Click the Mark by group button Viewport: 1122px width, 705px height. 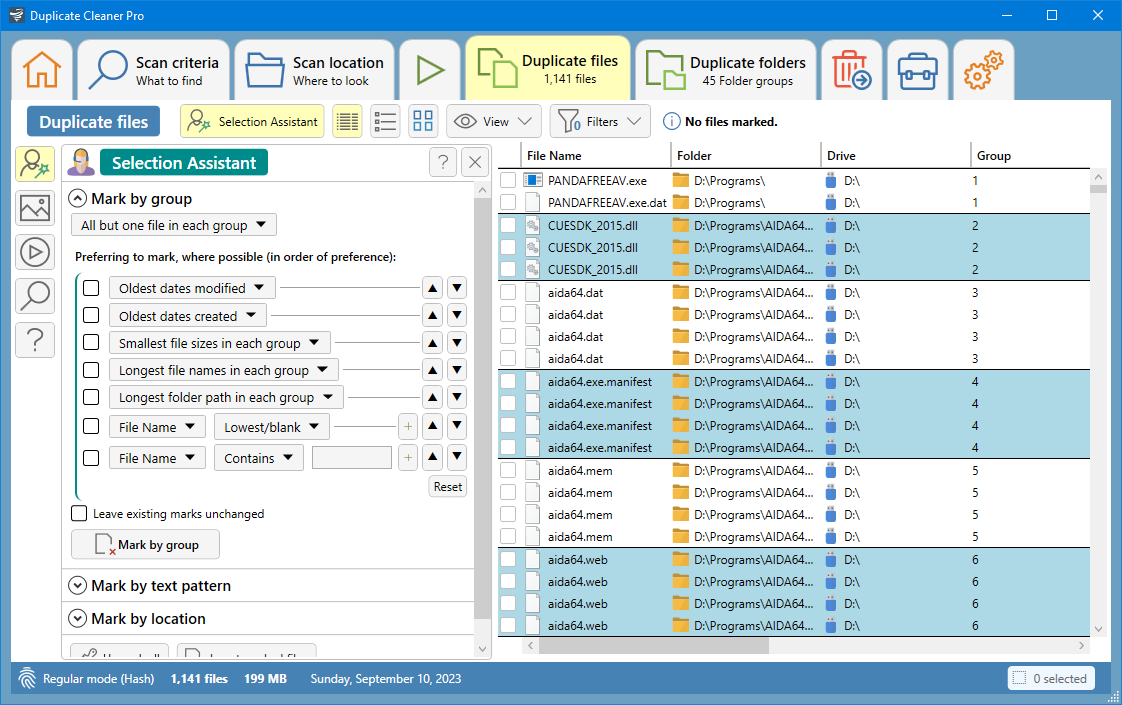(145, 545)
